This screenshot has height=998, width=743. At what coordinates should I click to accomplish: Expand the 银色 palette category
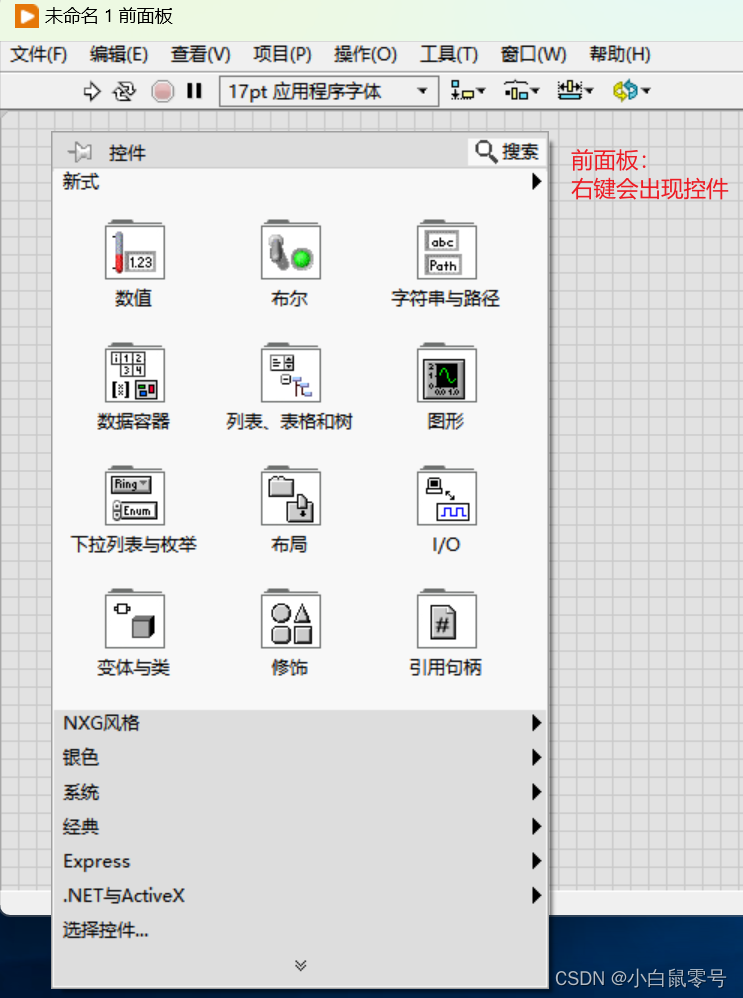point(301,757)
